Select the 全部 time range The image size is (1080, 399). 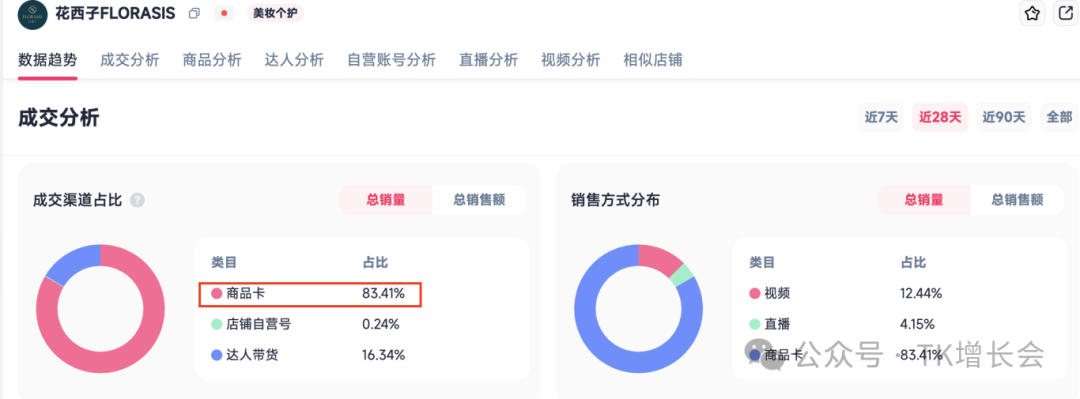point(1059,117)
